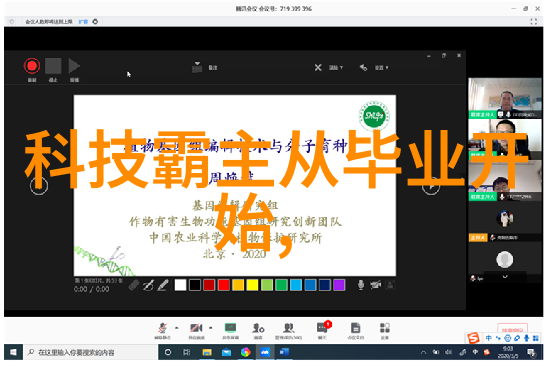Select the second participant video thumbnail
This screenshot has width=550, height=367.
tap(505, 139)
